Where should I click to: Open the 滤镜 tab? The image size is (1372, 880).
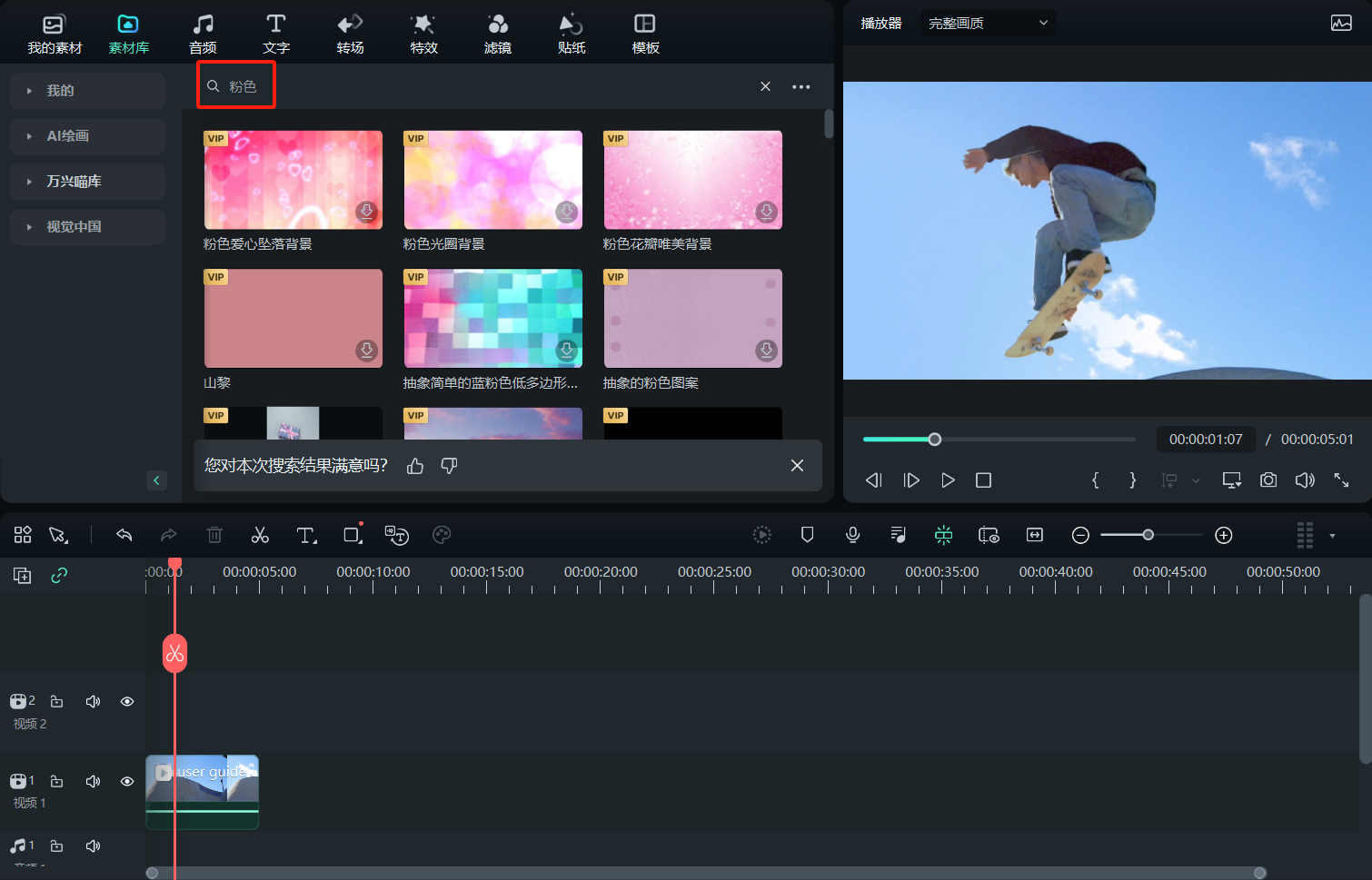click(x=497, y=34)
